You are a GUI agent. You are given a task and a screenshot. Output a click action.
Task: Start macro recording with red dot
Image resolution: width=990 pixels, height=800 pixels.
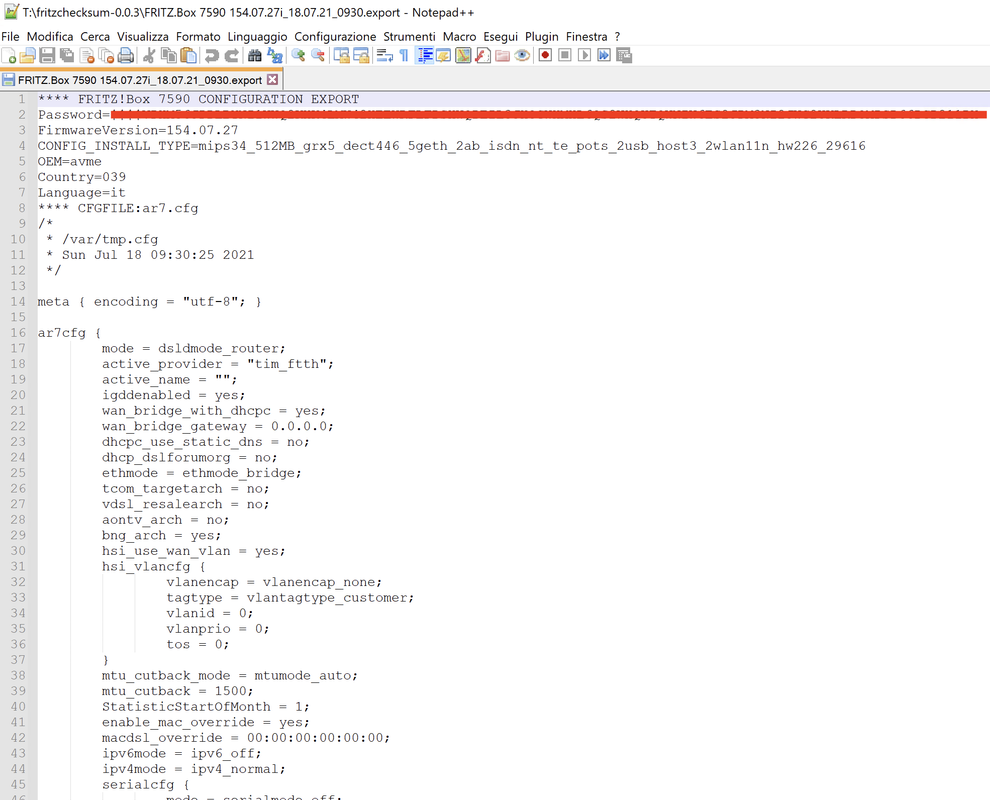tap(545, 56)
